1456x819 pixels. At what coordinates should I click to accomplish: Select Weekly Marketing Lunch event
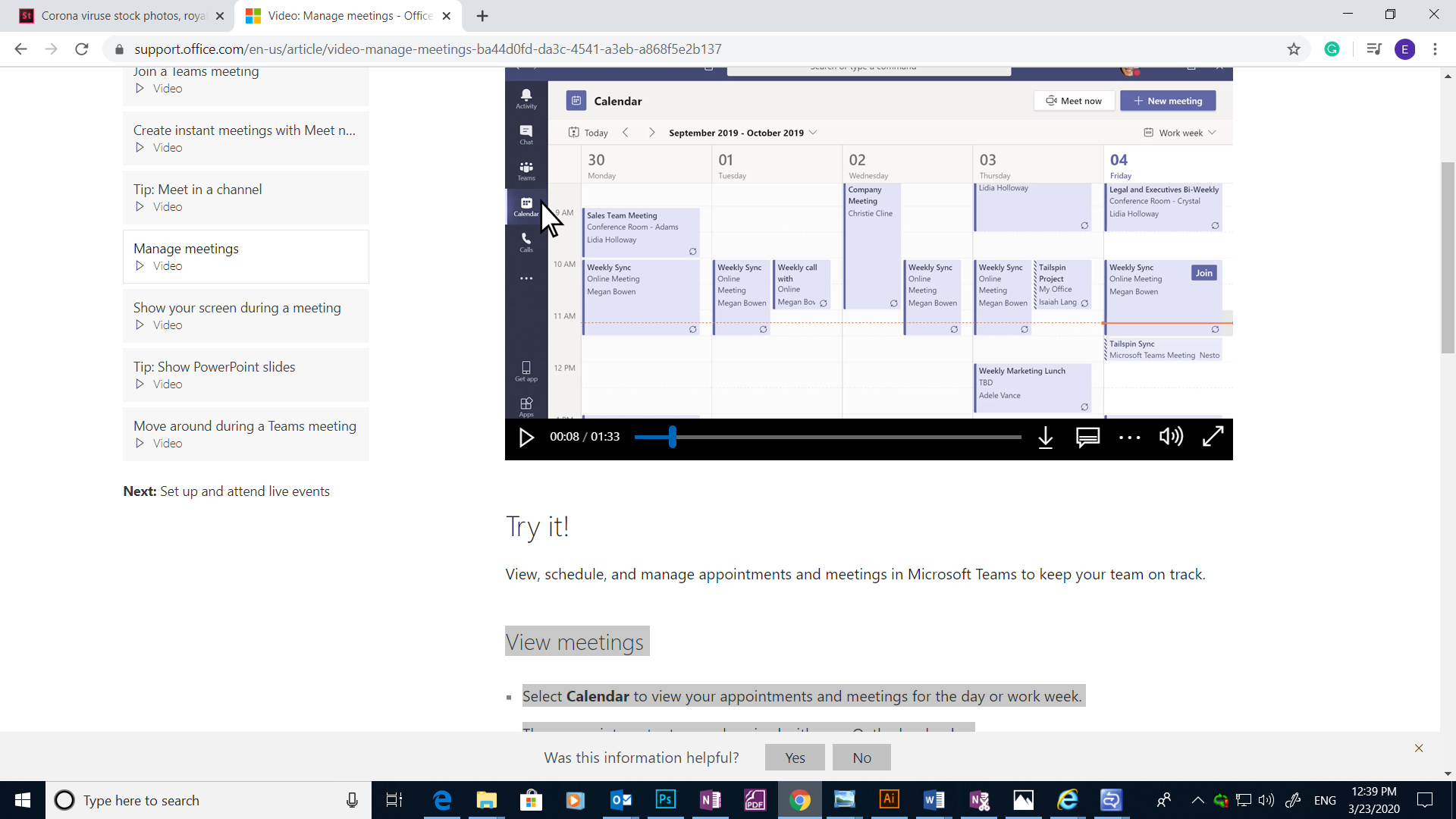(x=1032, y=388)
